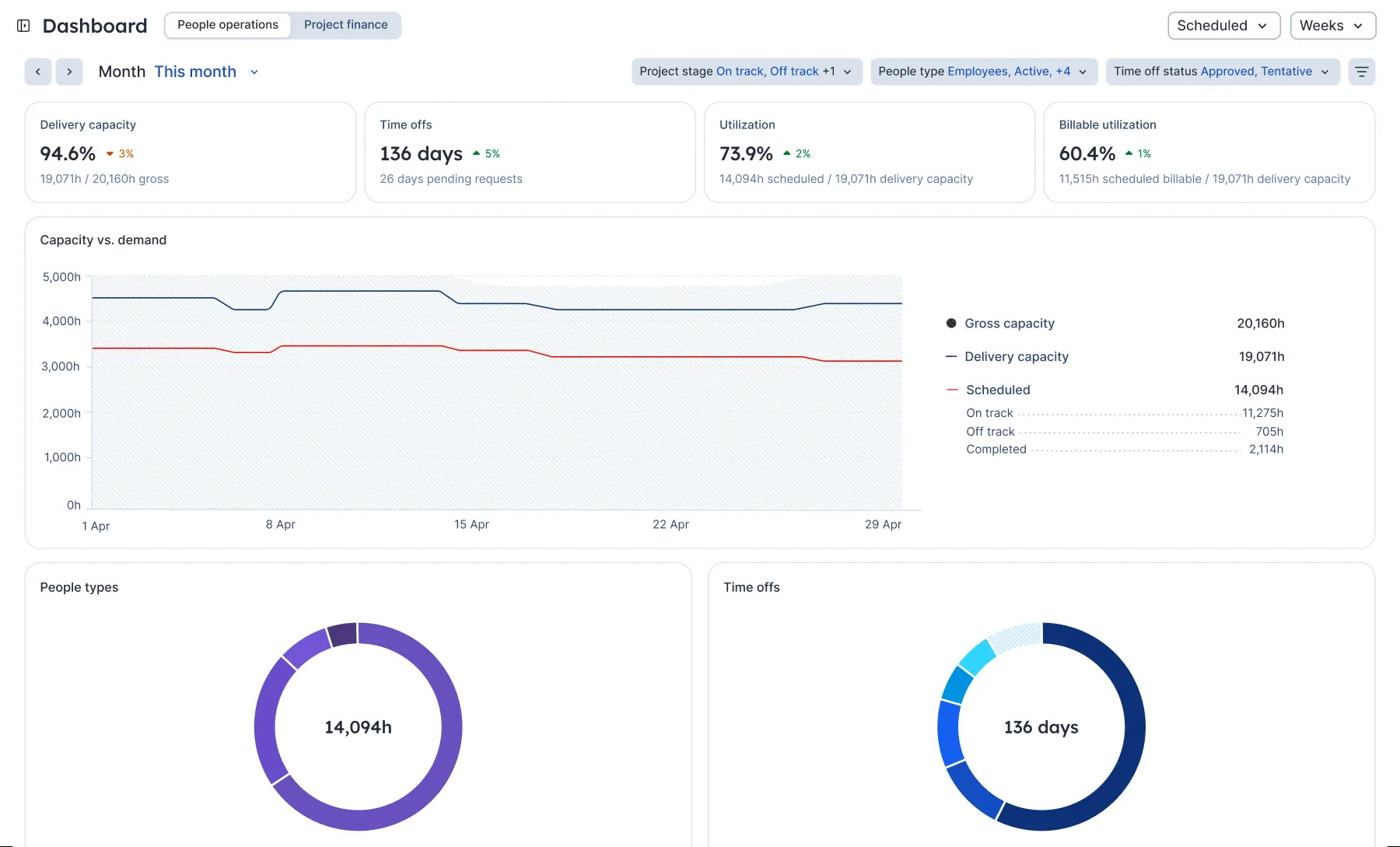Viewport: 1400px width, 847px height.
Task: Click the People types panel heading
Action: click(79, 587)
